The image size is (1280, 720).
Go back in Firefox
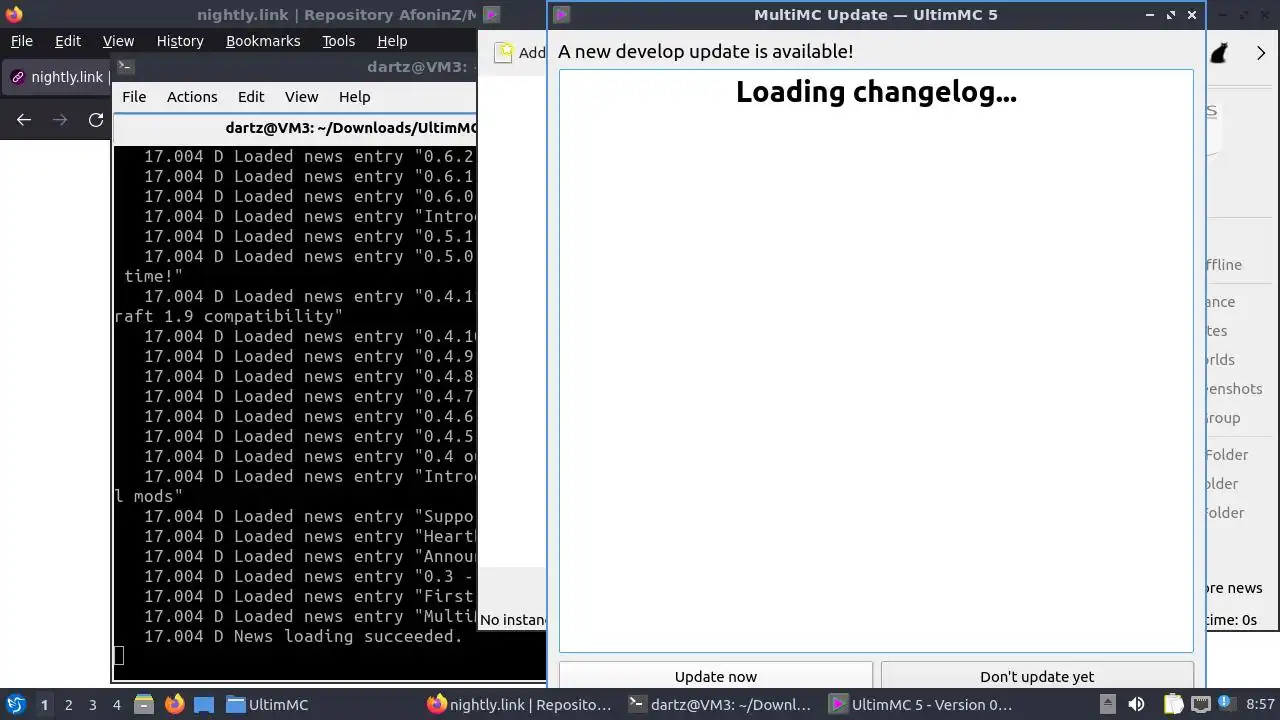coord(24,120)
